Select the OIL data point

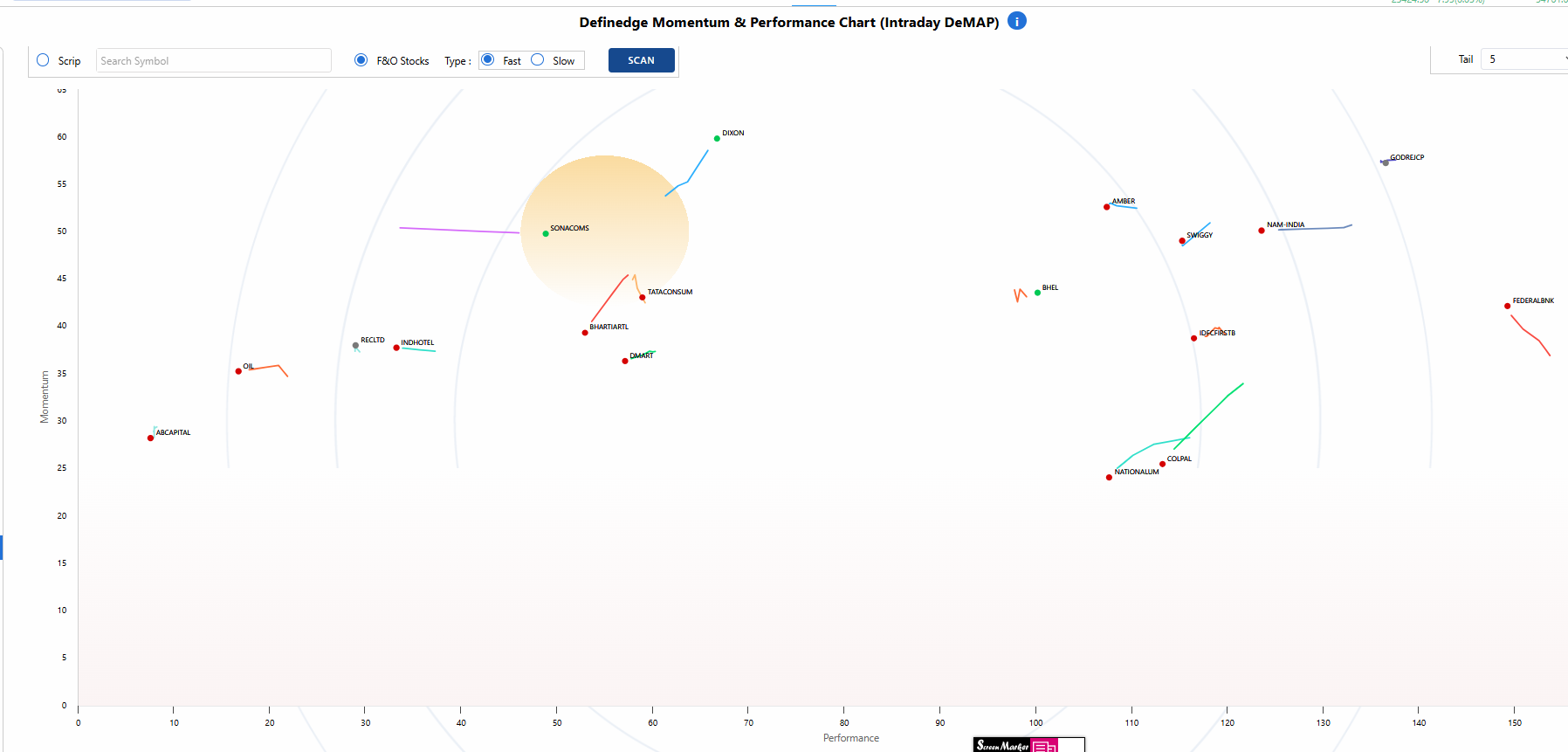[x=238, y=371]
